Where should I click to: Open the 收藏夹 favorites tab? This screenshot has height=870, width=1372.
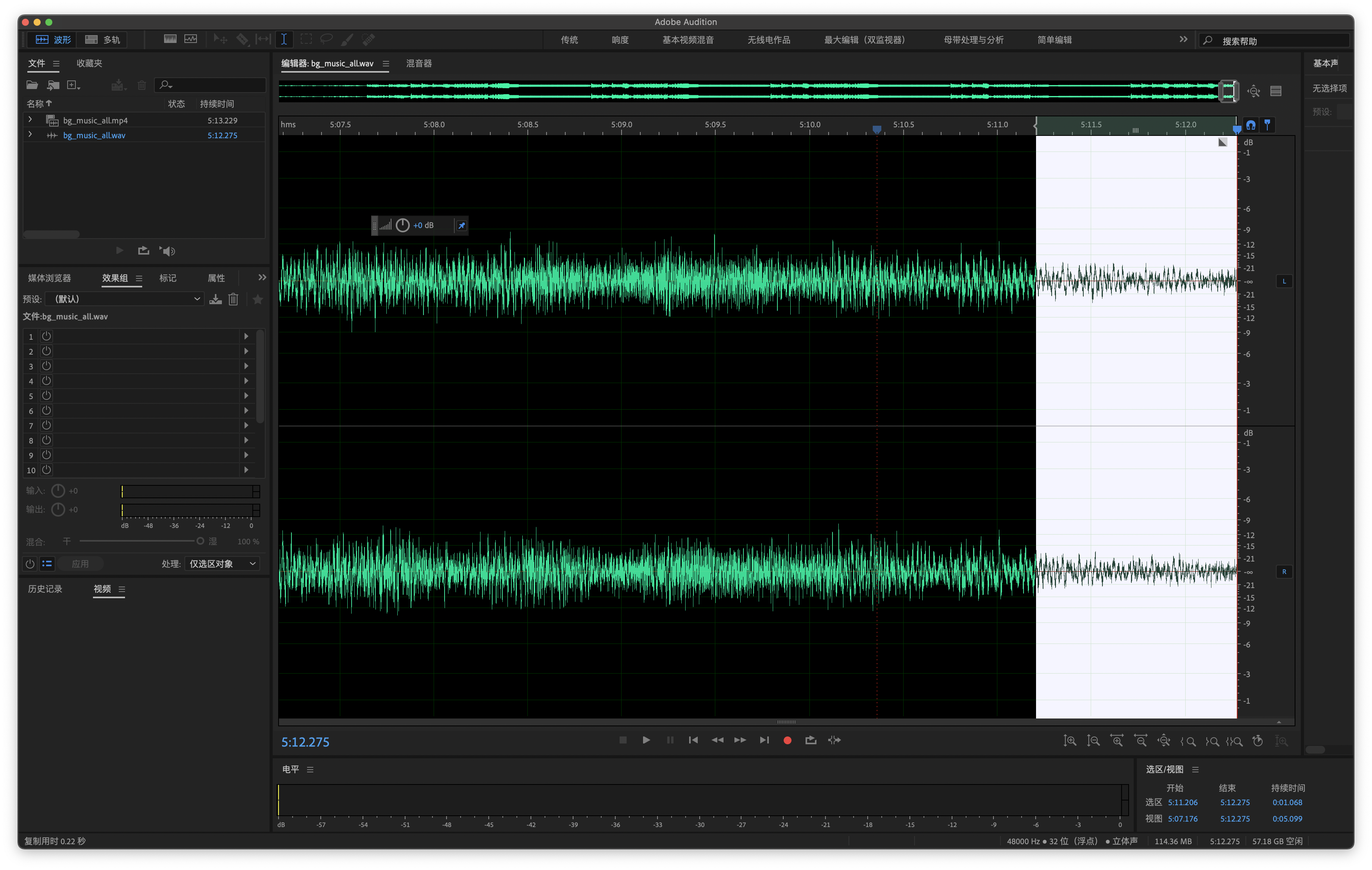(89, 63)
